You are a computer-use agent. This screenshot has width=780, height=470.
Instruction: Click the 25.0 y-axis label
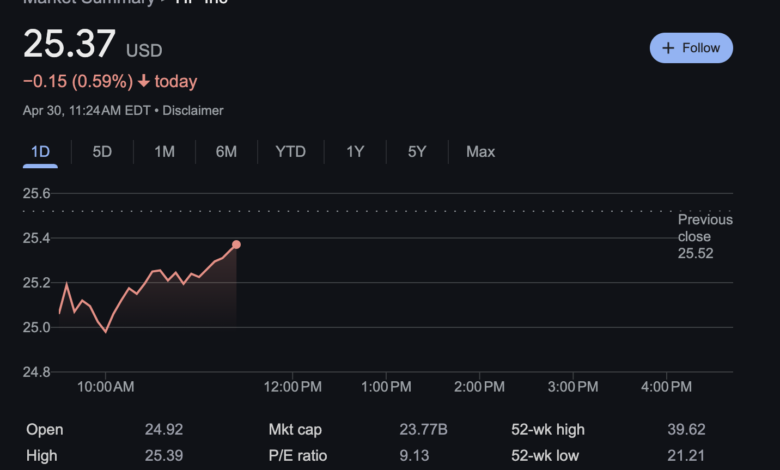36,327
